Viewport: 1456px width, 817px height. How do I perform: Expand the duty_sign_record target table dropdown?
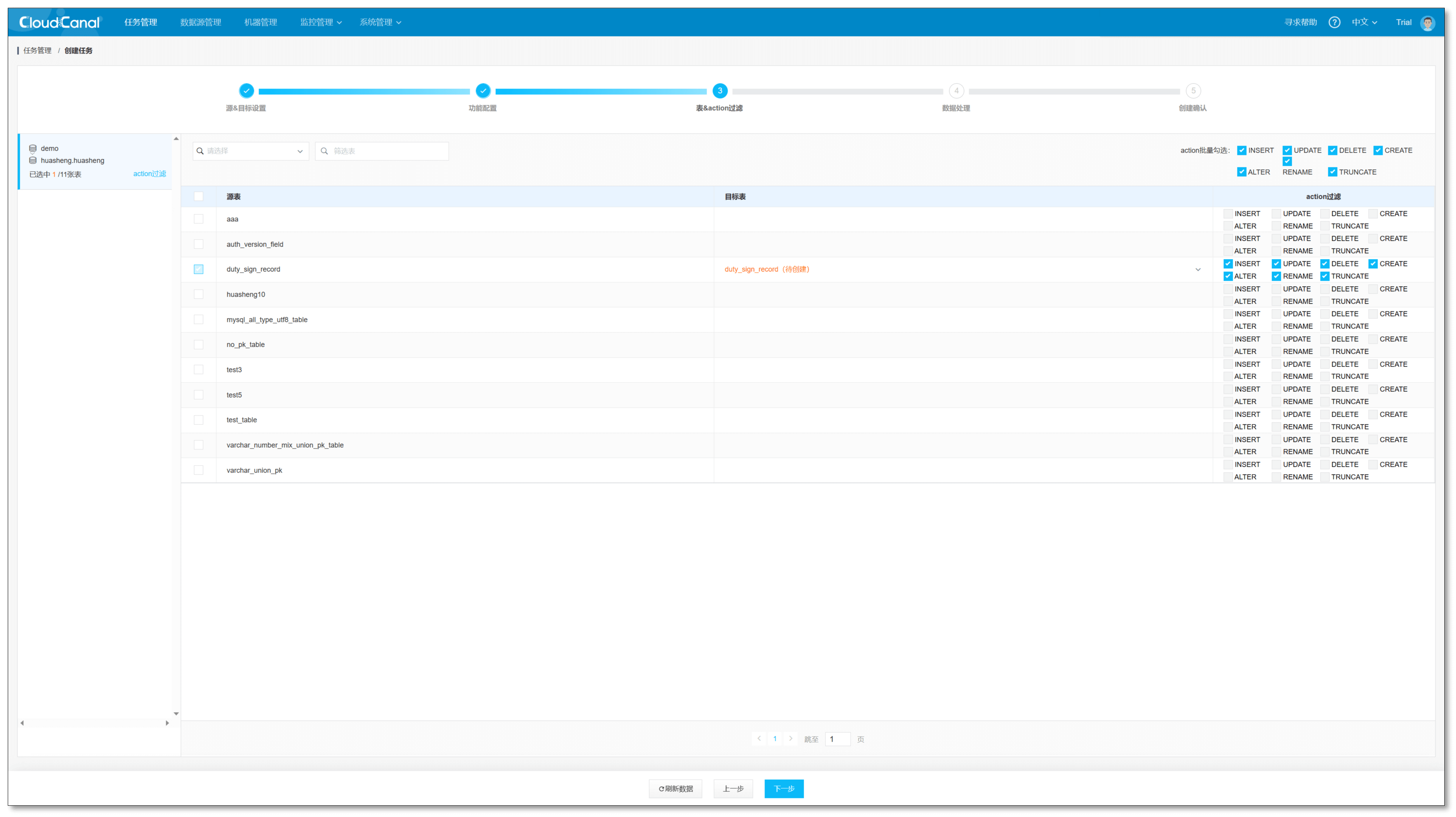click(x=1198, y=270)
